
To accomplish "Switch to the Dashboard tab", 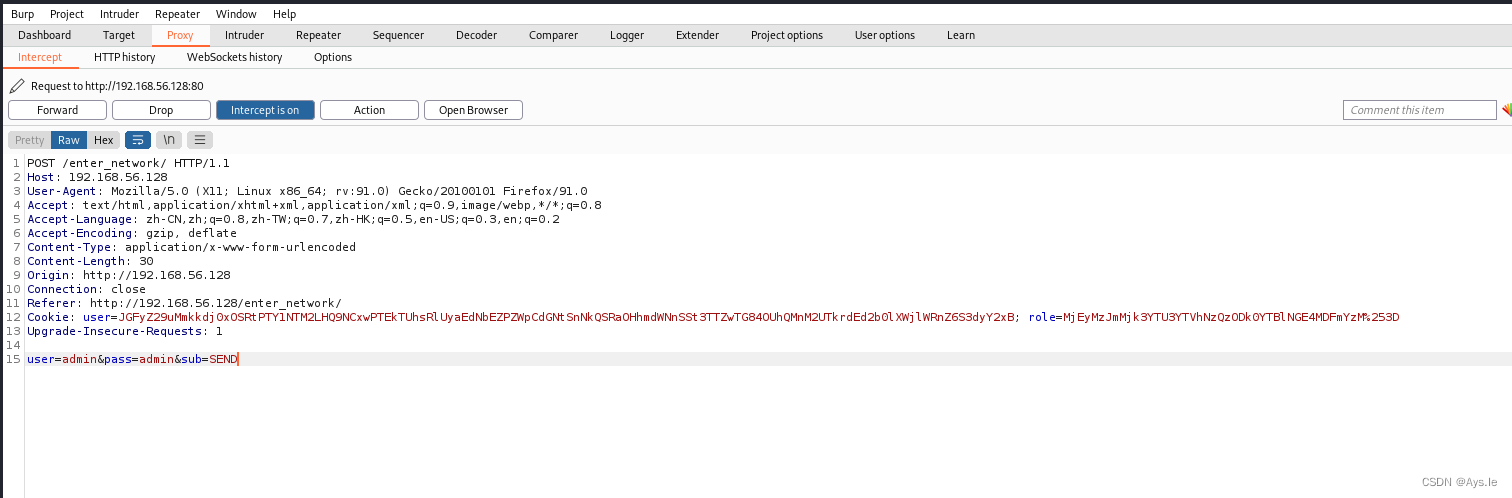I will tap(45, 35).
